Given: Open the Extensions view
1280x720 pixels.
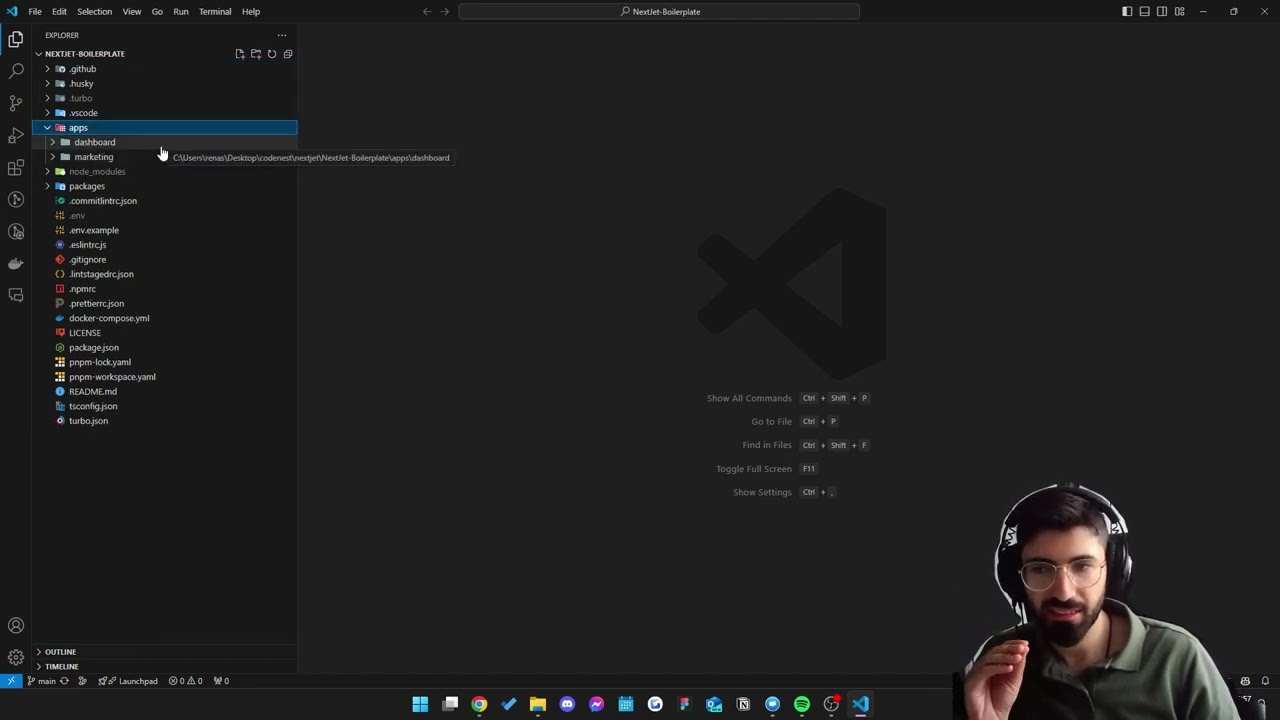Looking at the screenshot, I should click(x=15, y=167).
